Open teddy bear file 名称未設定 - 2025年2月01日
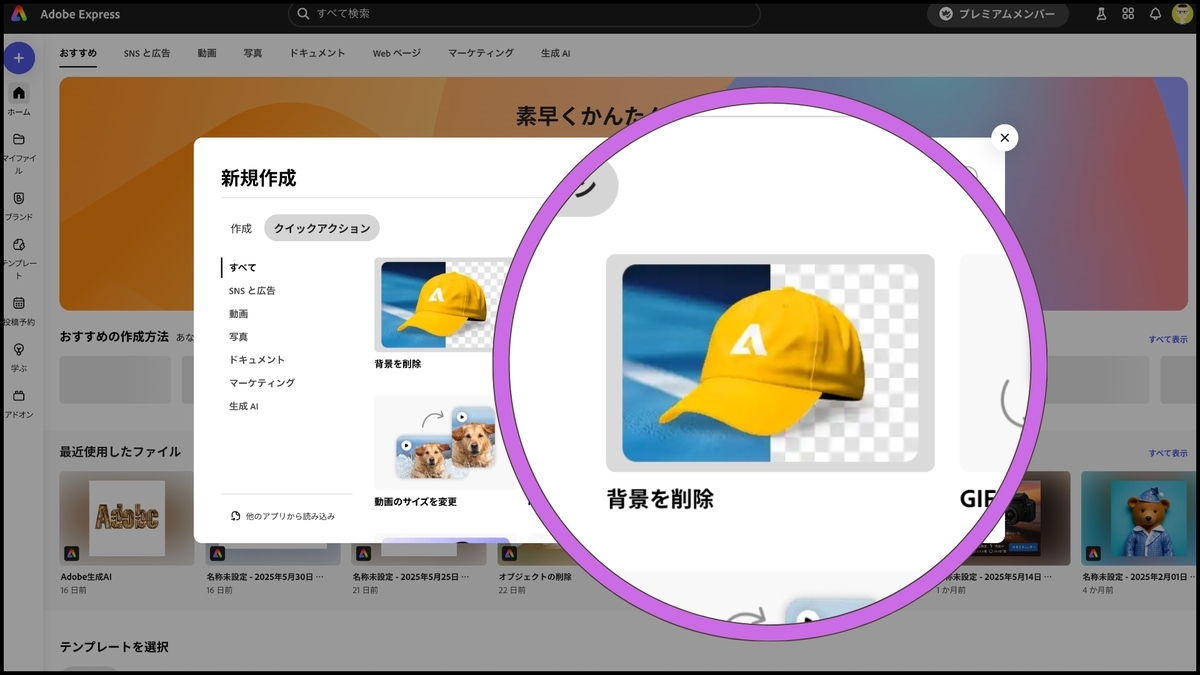 [1138, 518]
